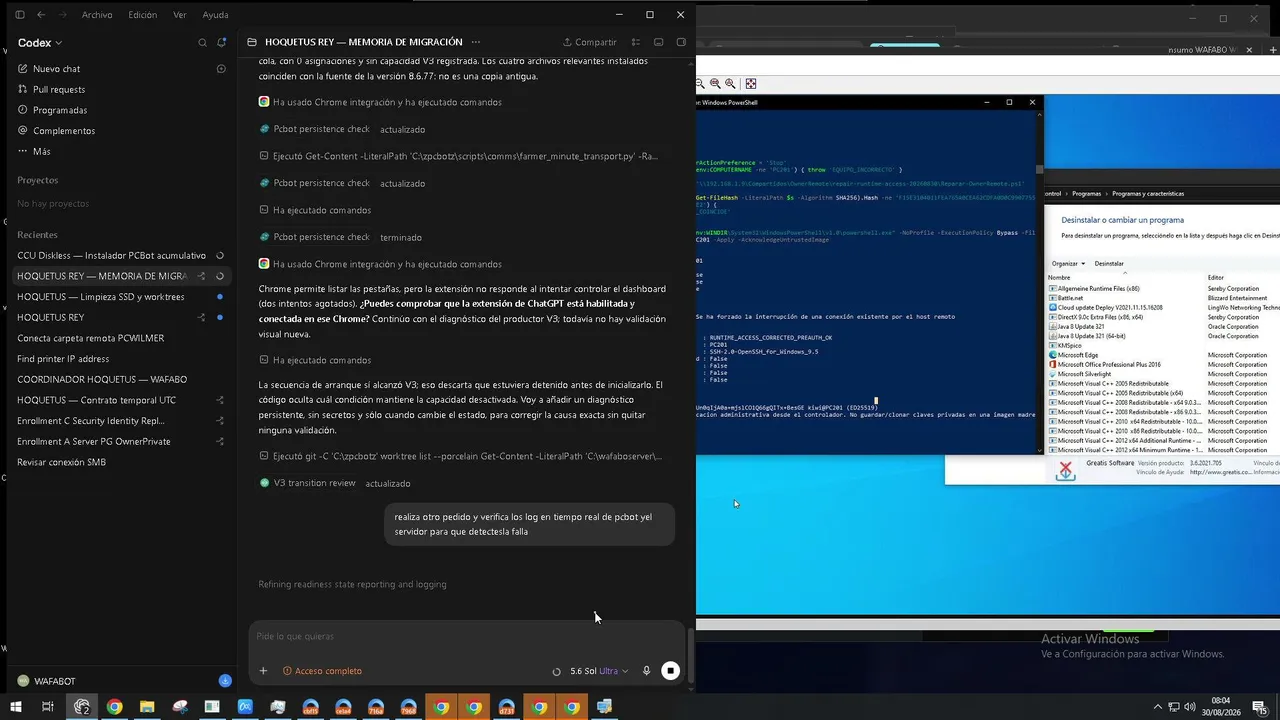
Task: Open the Edición menu
Action: [143, 15]
